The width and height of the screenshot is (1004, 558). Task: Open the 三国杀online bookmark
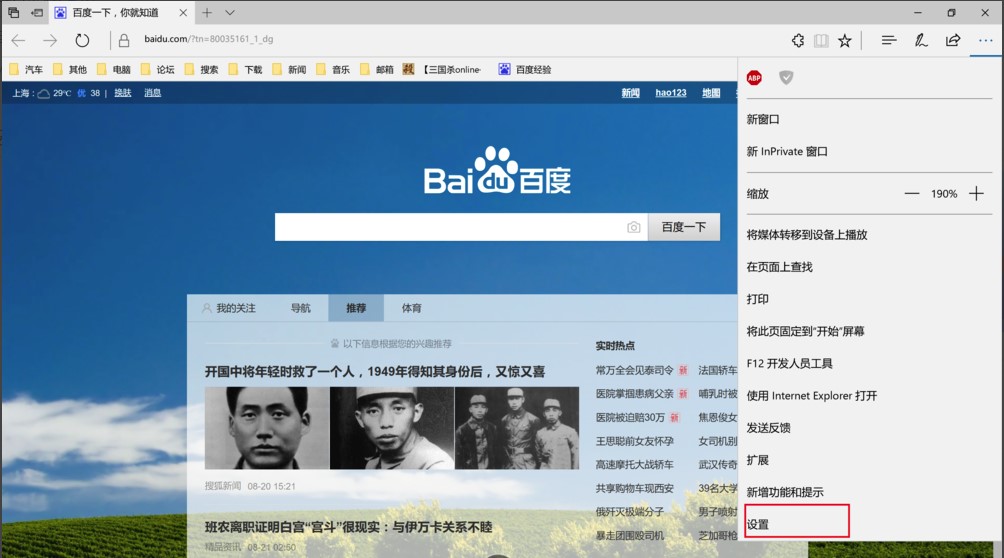coord(442,69)
